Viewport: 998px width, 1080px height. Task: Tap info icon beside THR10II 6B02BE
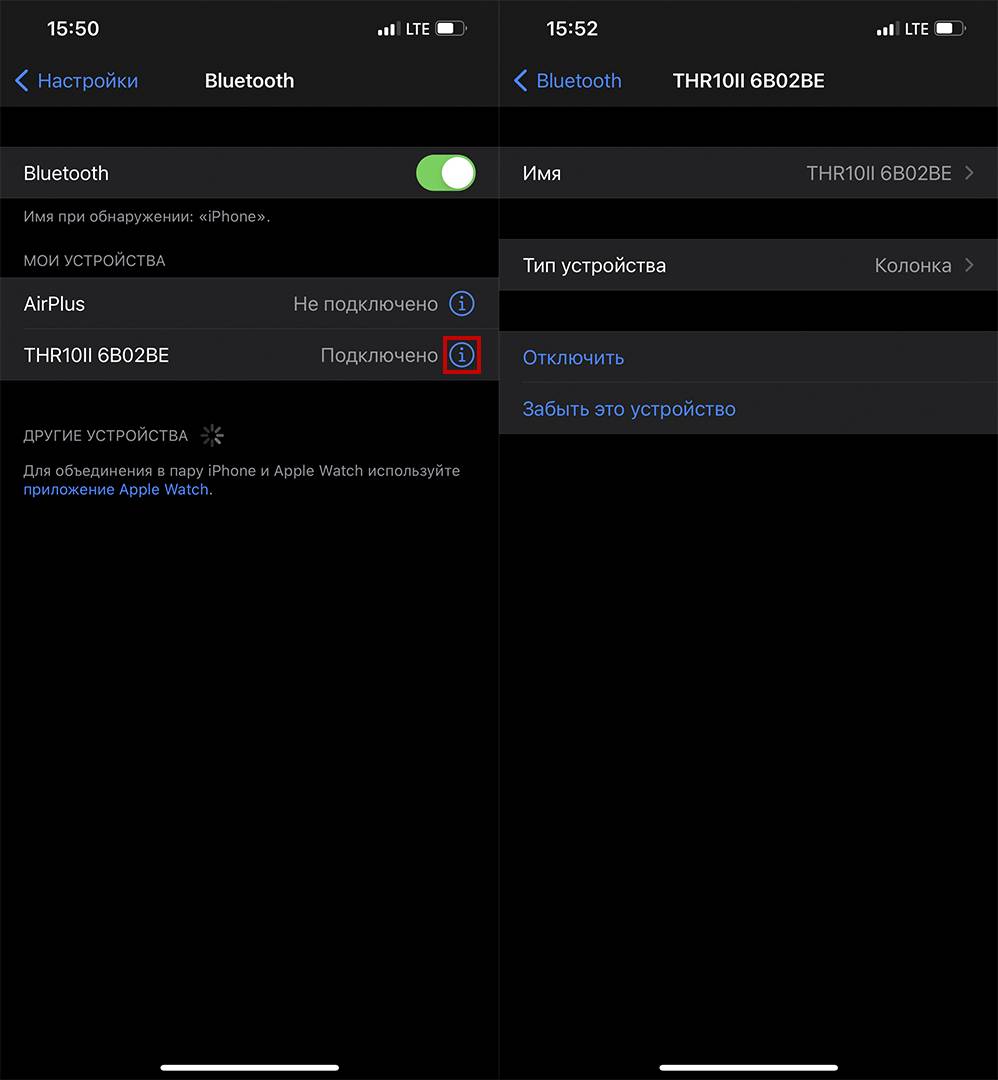(461, 355)
